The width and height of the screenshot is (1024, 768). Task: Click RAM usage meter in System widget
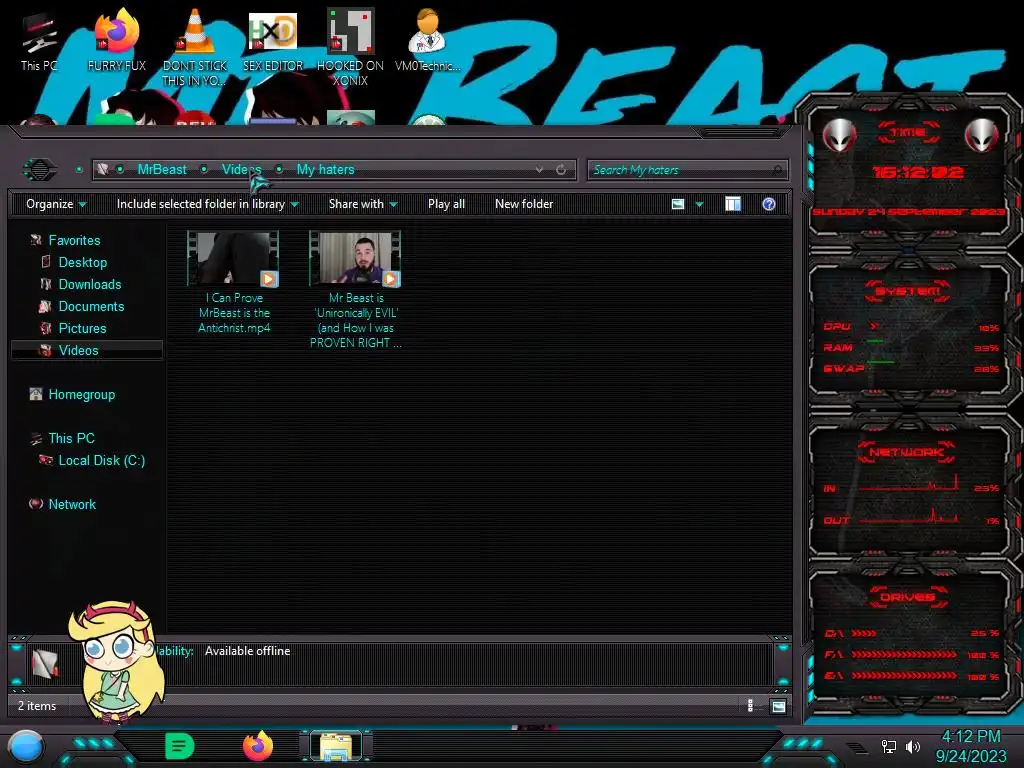(x=912, y=348)
